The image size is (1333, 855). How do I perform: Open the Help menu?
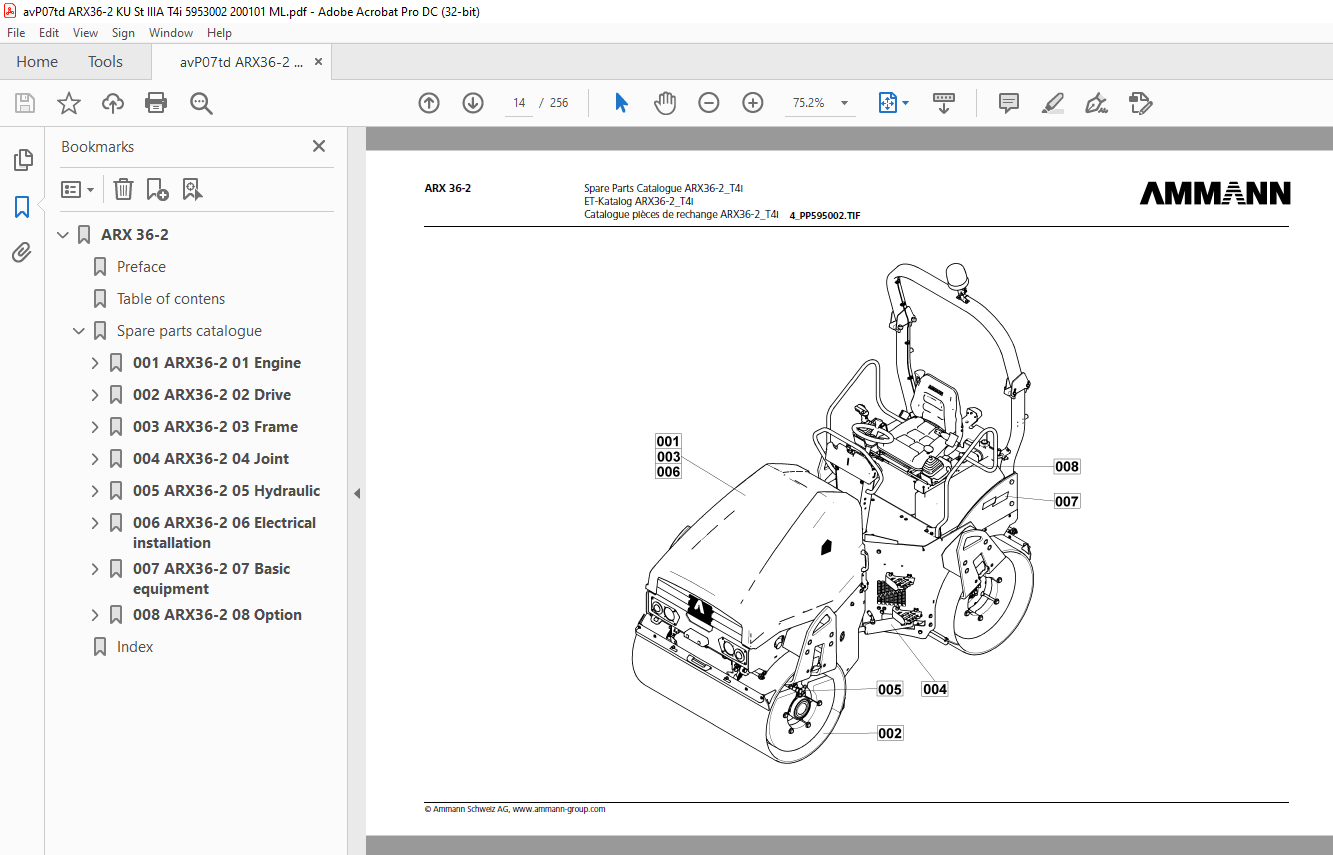219,33
